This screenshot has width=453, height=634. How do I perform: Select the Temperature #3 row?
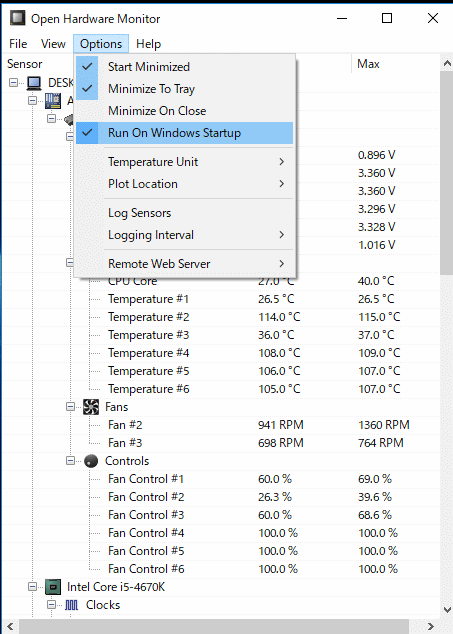[x=221, y=335]
